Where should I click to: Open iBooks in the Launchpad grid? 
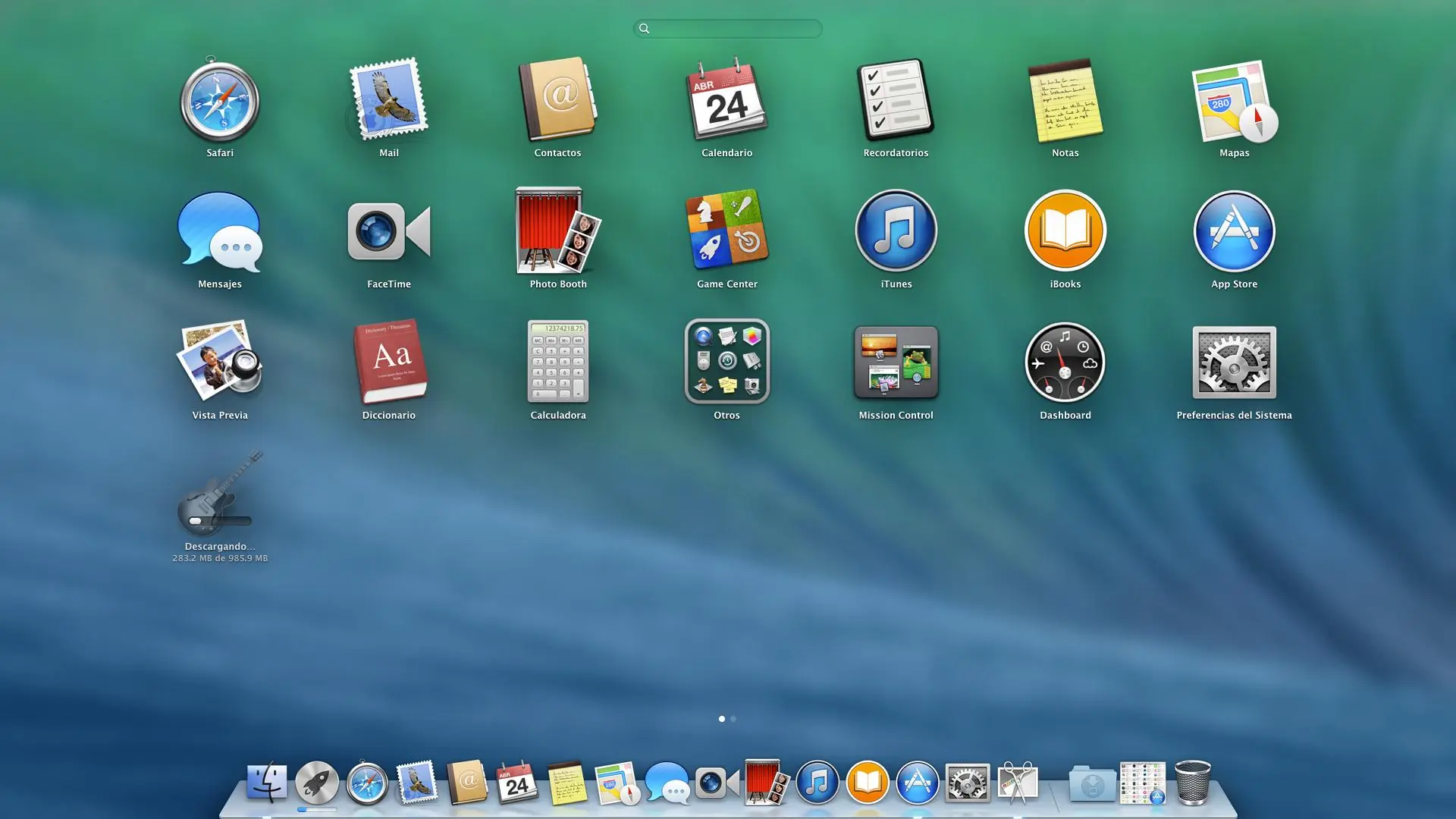click(1065, 231)
